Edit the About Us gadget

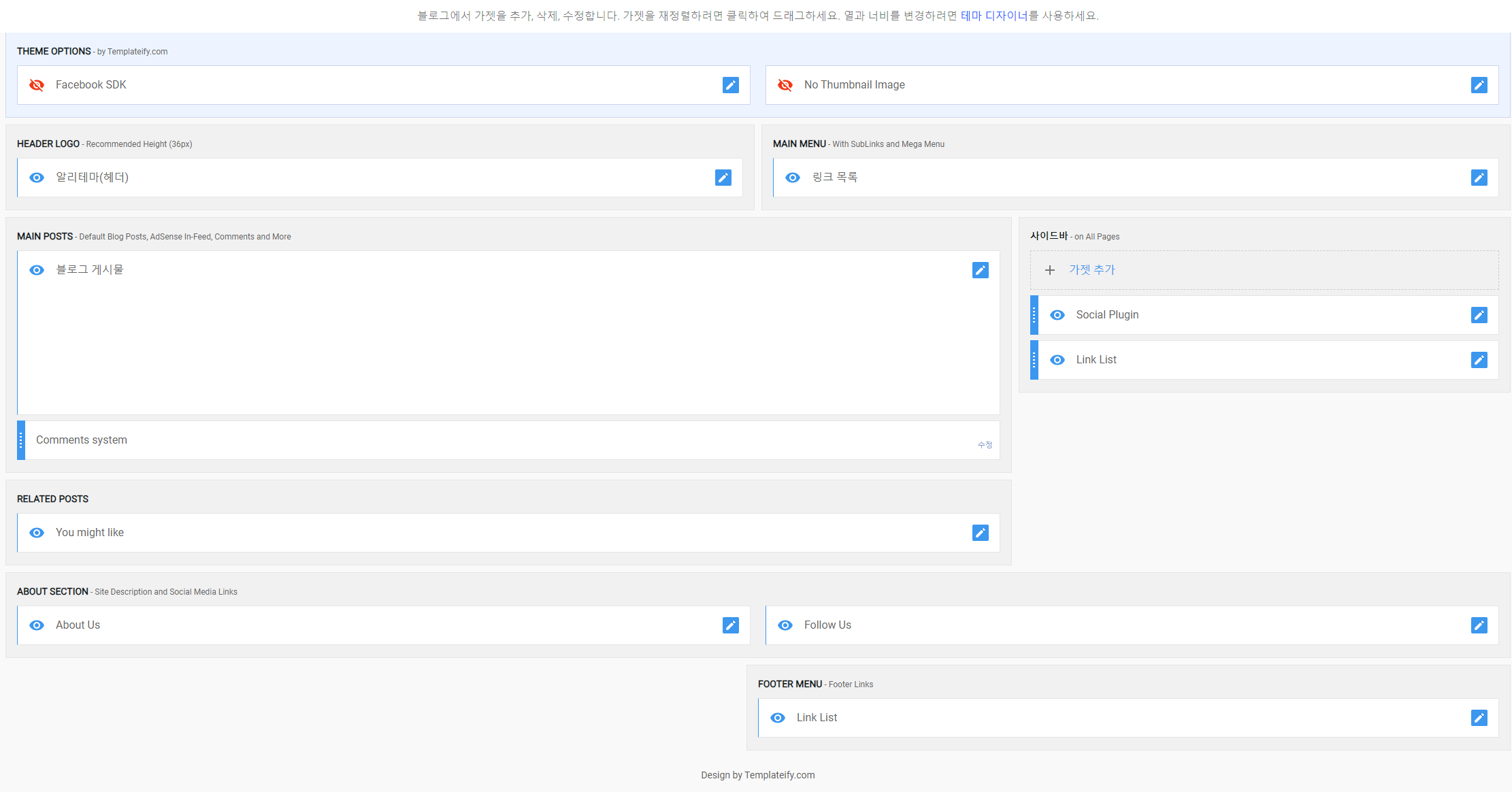click(730, 625)
